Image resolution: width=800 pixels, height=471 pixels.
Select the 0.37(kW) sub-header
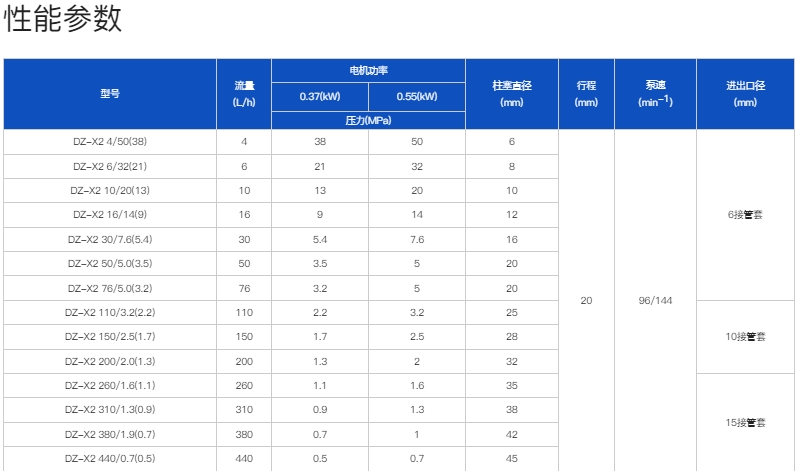pos(320,96)
